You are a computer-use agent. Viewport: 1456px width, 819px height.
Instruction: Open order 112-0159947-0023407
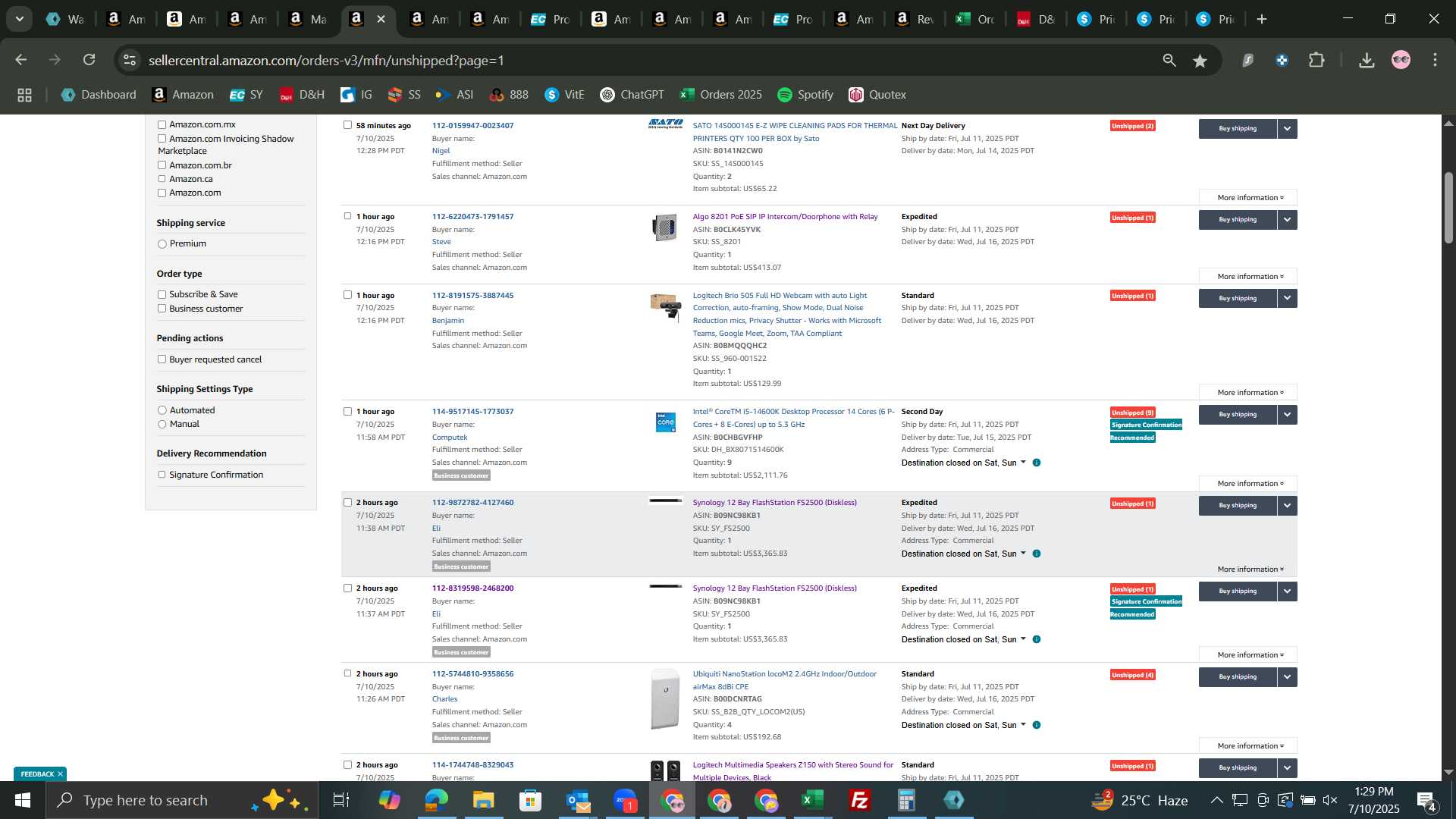point(472,126)
